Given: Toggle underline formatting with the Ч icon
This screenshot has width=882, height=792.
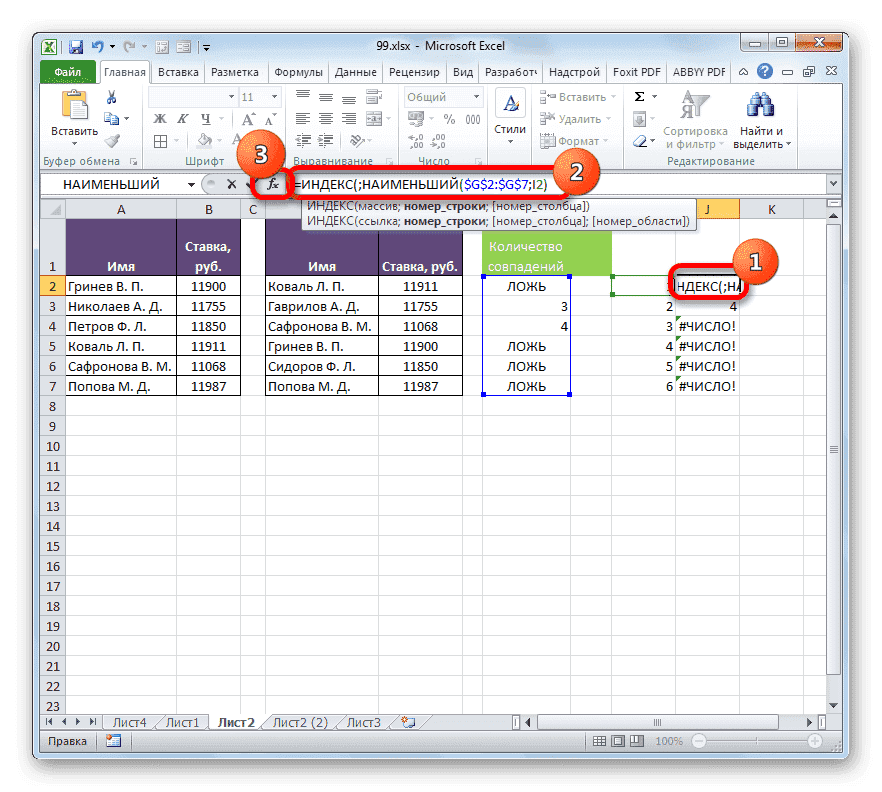Looking at the screenshot, I should click(x=207, y=118).
